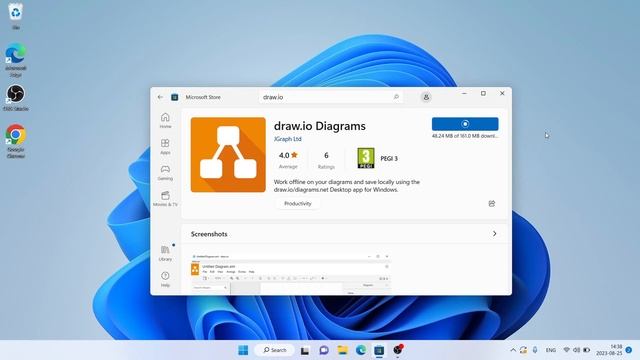Click the draw.io Diagrams title text

click(320, 126)
